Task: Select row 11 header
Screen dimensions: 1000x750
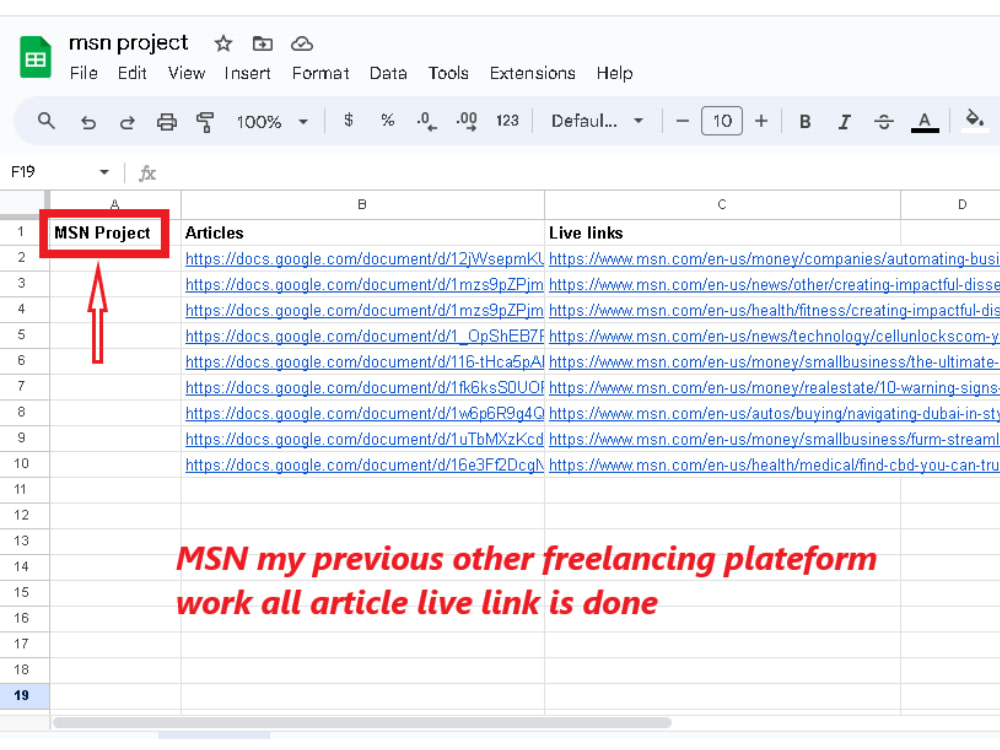Action: click(22, 490)
